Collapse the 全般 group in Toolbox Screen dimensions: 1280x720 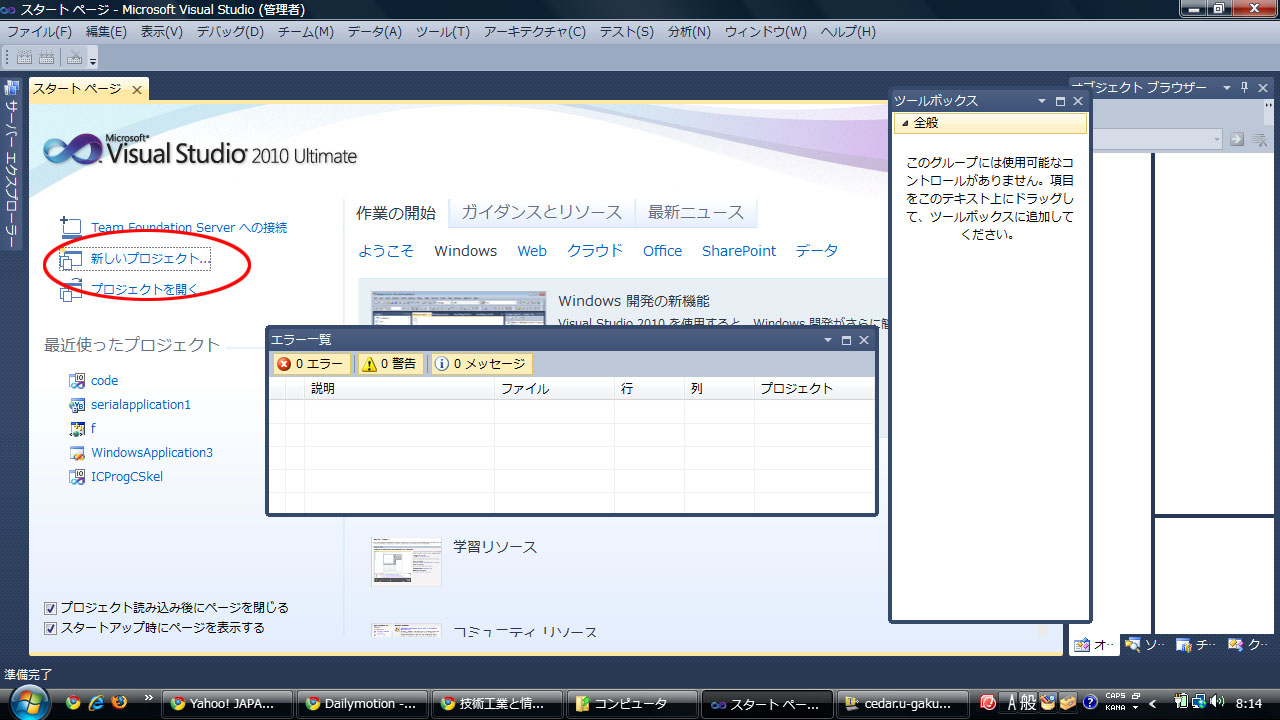(905, 123)
